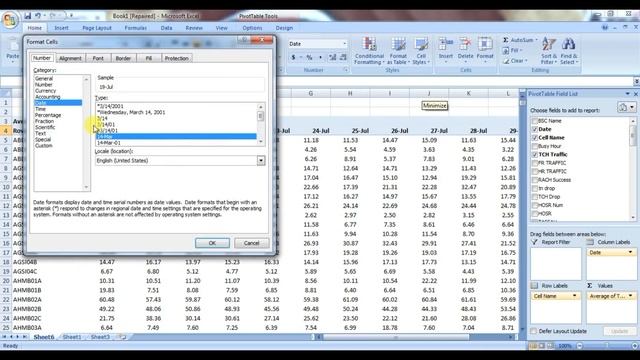Open Format as Table in the ribbon

pos(398,51)
